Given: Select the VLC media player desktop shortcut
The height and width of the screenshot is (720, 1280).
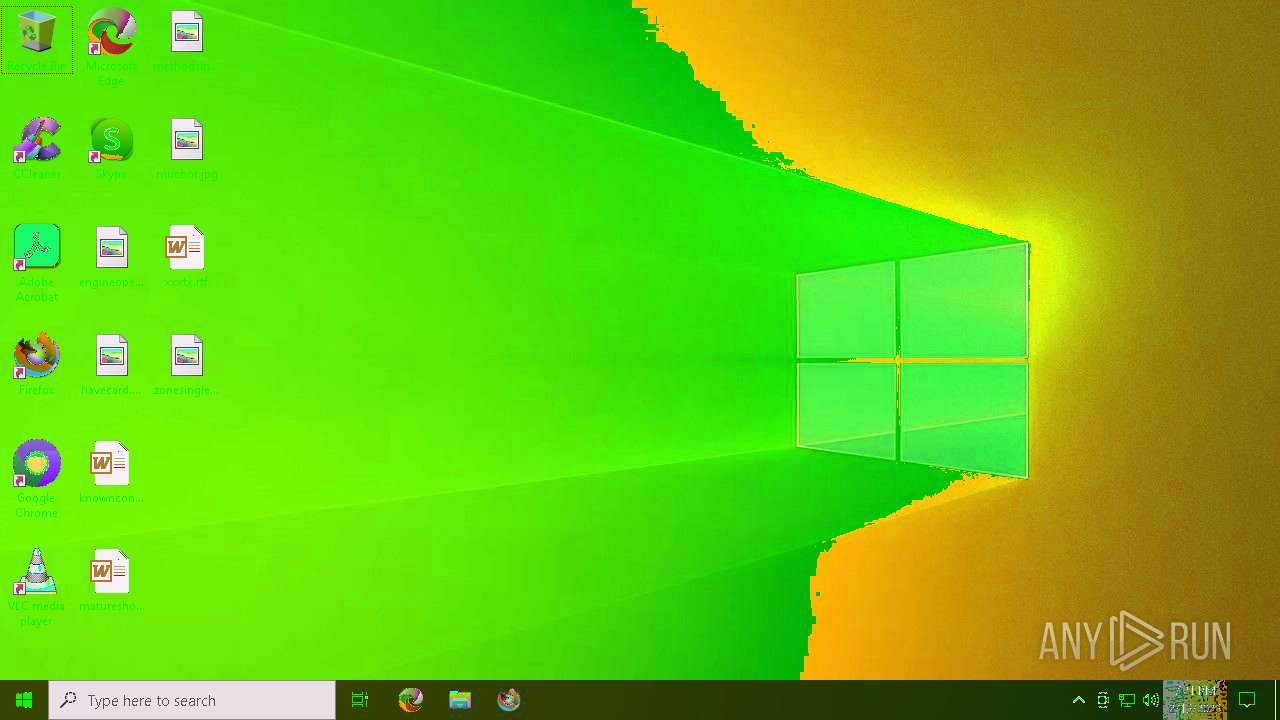Looking at the screenshot, I should (37, 587).
